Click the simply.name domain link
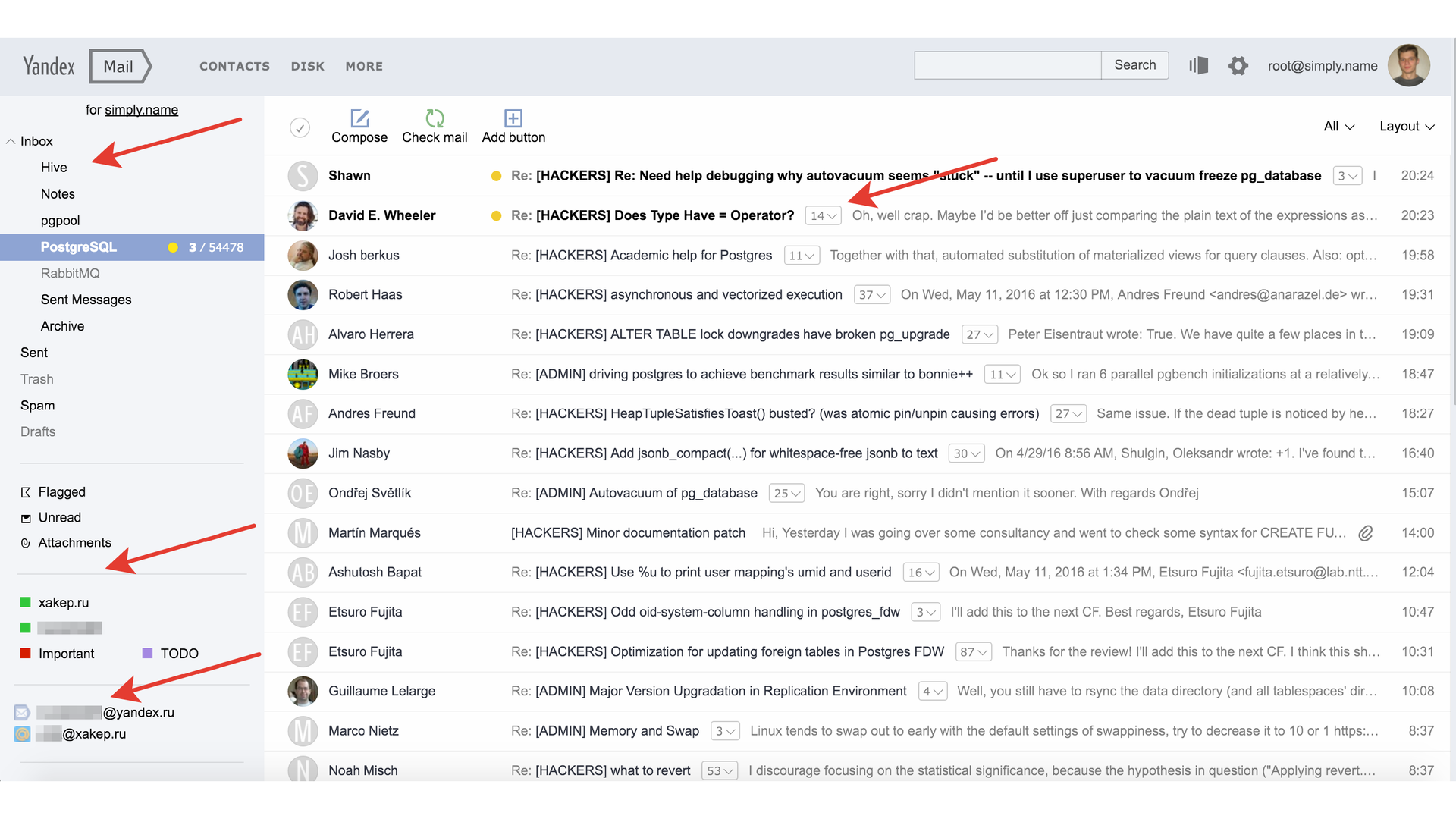 click(145, 109)
